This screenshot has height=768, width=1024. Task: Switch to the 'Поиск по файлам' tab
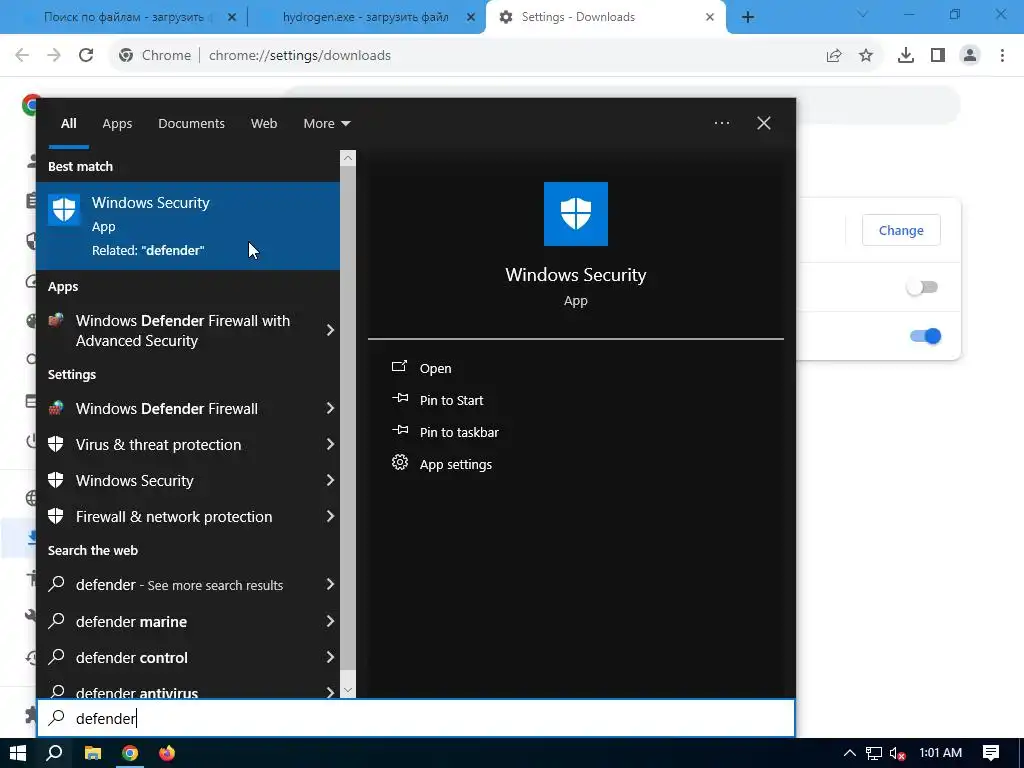click(124, 17)
